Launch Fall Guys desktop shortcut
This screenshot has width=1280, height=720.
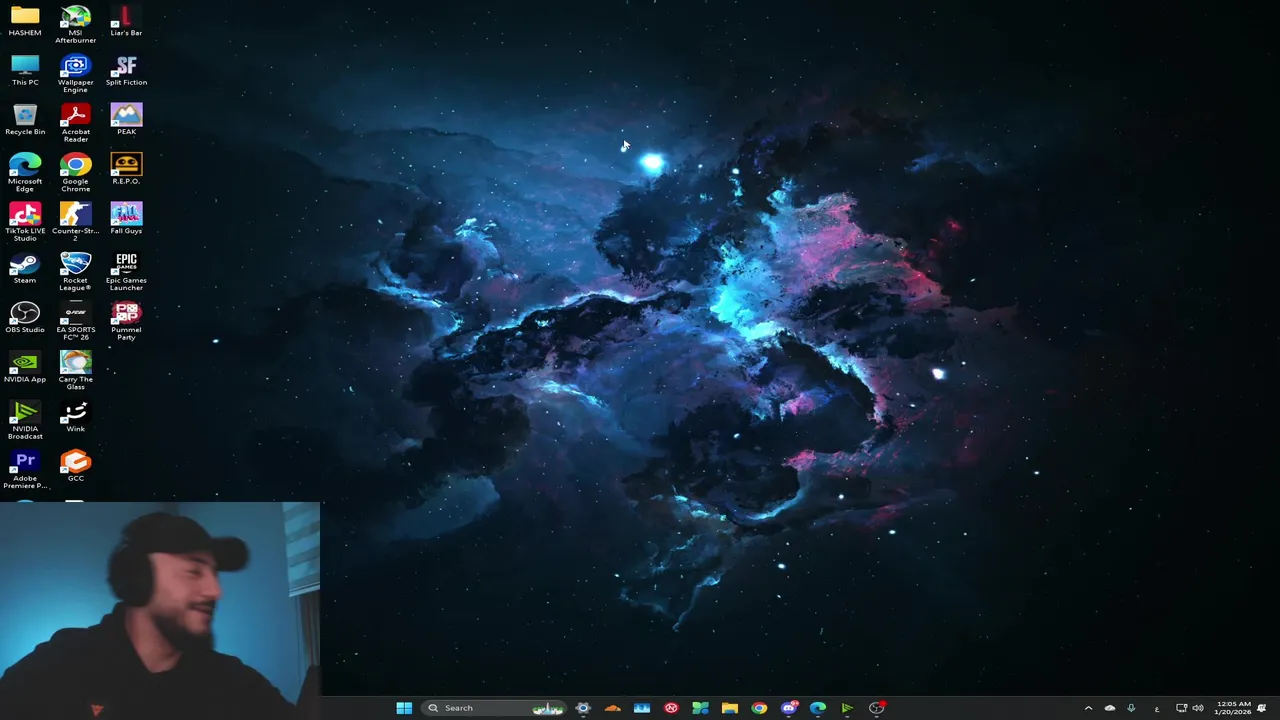[126, 218]
